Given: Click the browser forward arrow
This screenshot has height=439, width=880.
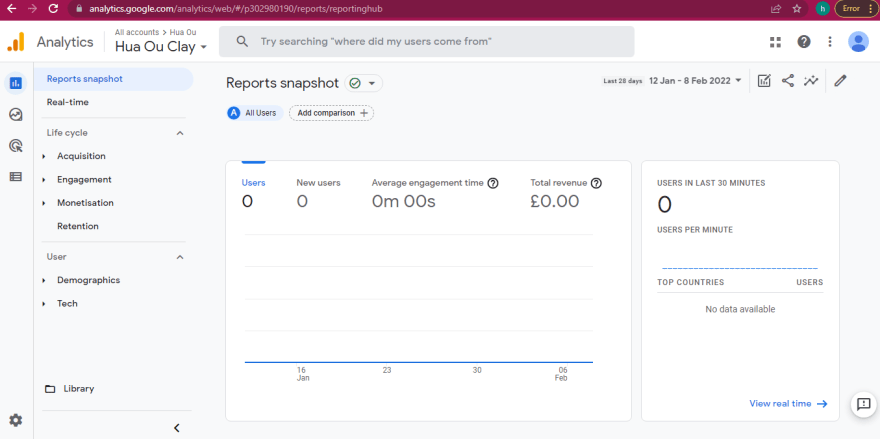Looking at the screenshot, I should [32, 9].
